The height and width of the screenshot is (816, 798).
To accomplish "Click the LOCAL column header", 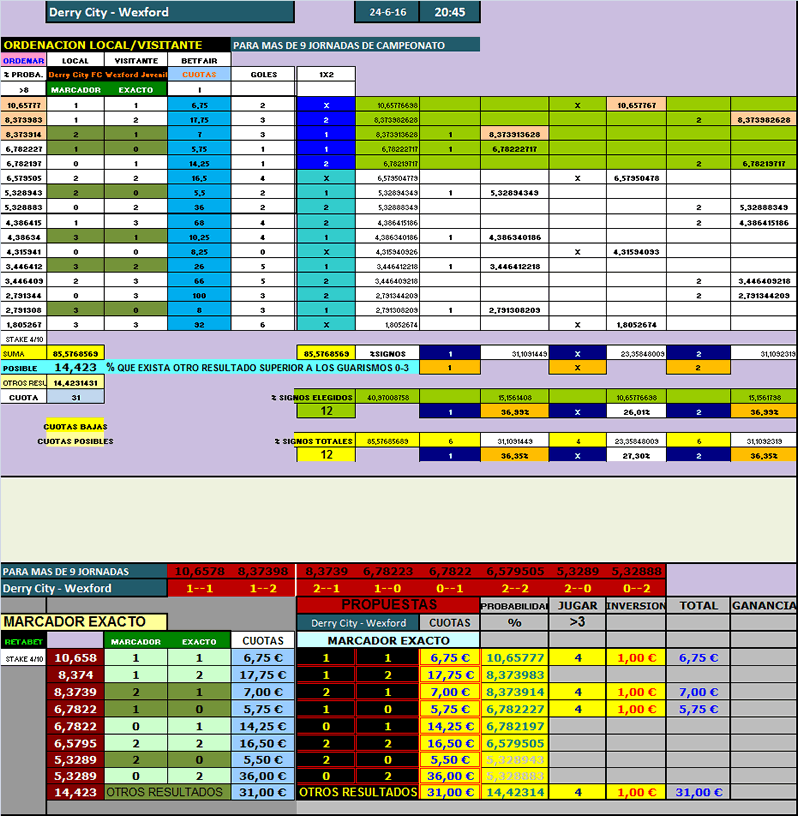I will 75,60.
